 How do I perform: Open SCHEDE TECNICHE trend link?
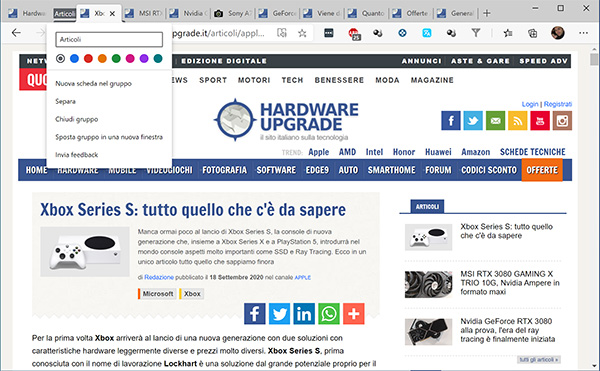click(x=532, y=152)
